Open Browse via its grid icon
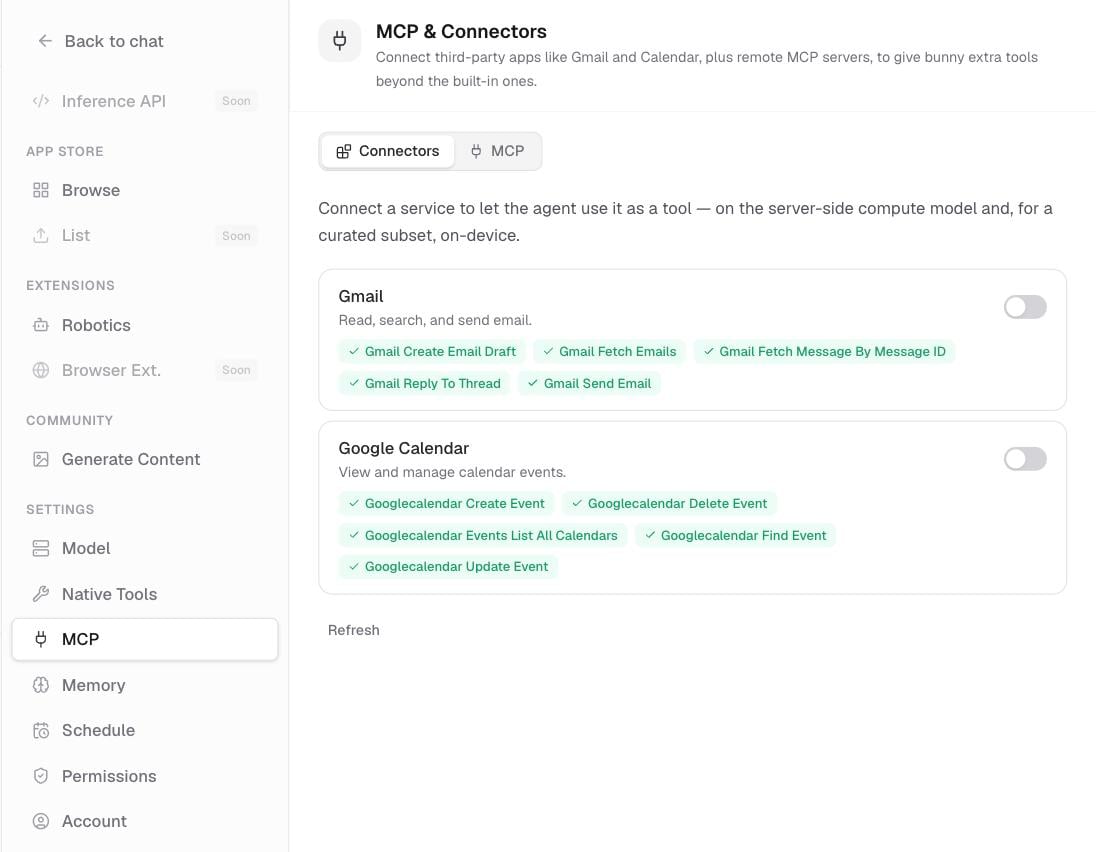 [x=41, y=190]
